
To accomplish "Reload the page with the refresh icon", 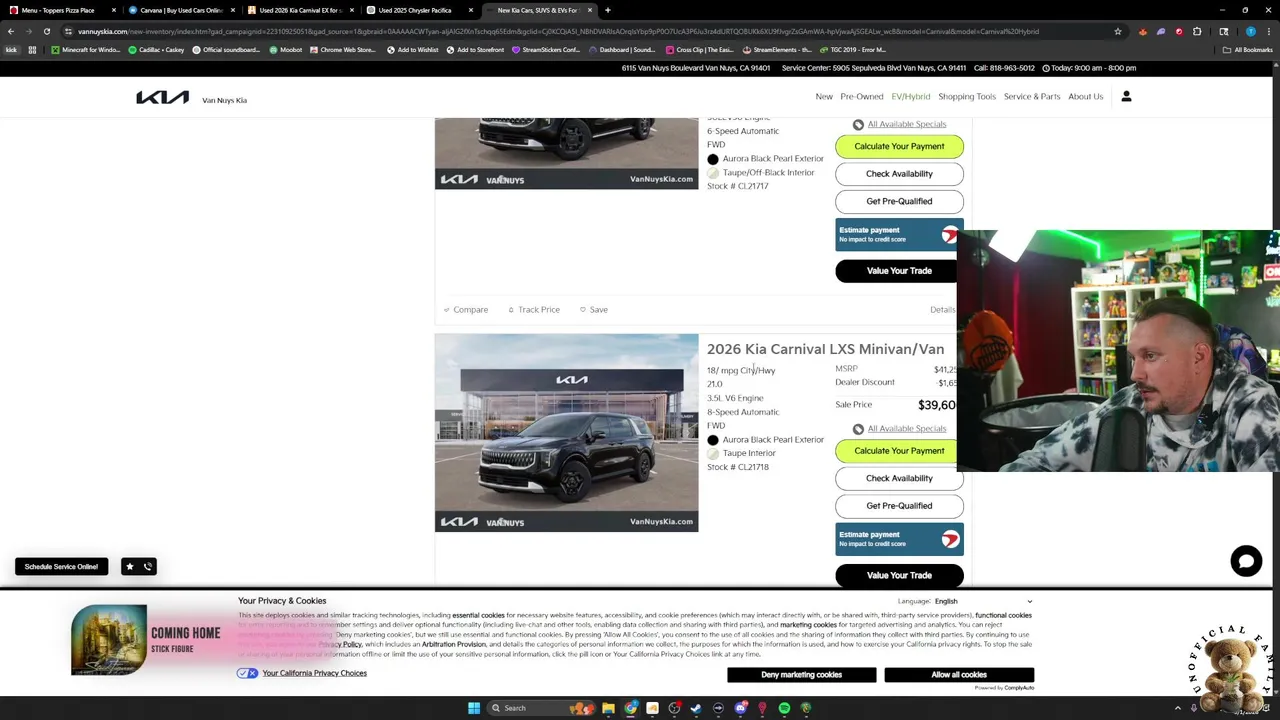I will [x=46, y=31].
